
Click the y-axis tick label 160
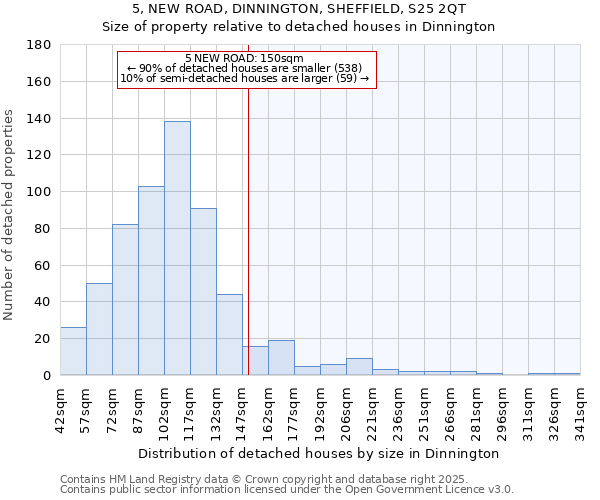39,81
